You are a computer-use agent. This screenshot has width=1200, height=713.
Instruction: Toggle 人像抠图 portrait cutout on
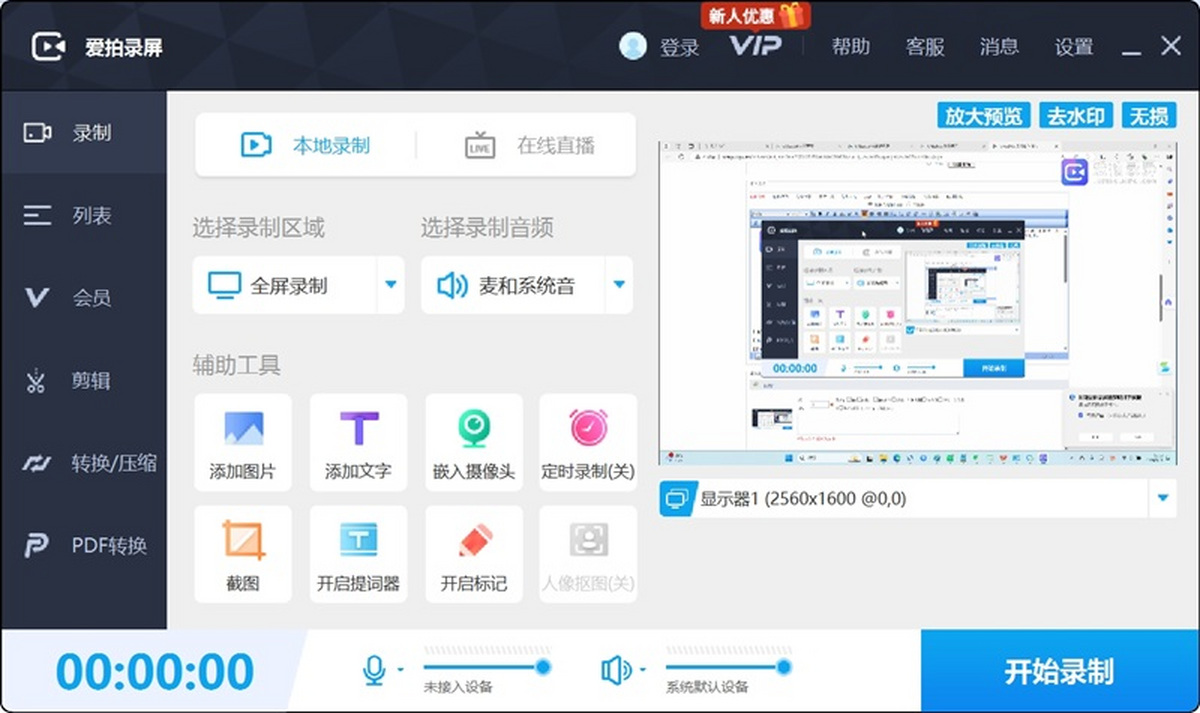click(588, 553)
